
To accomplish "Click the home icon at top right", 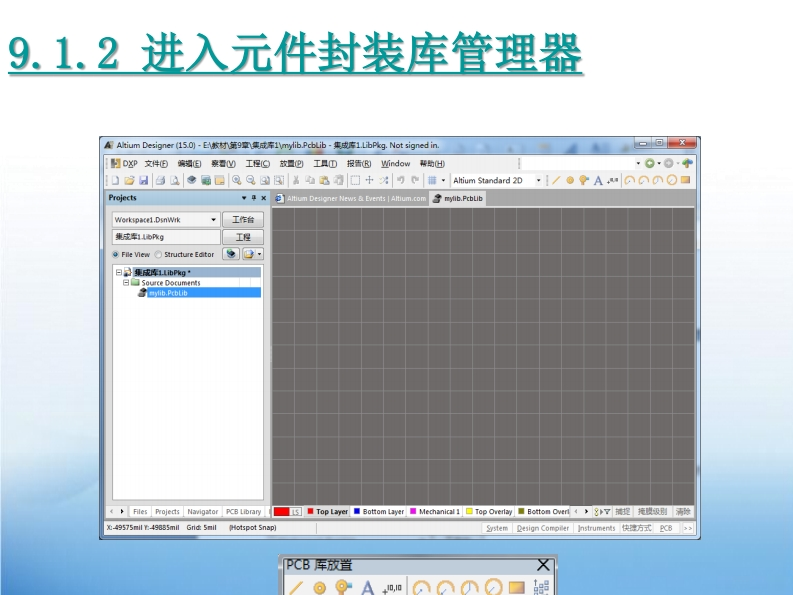I will [687, 163].
